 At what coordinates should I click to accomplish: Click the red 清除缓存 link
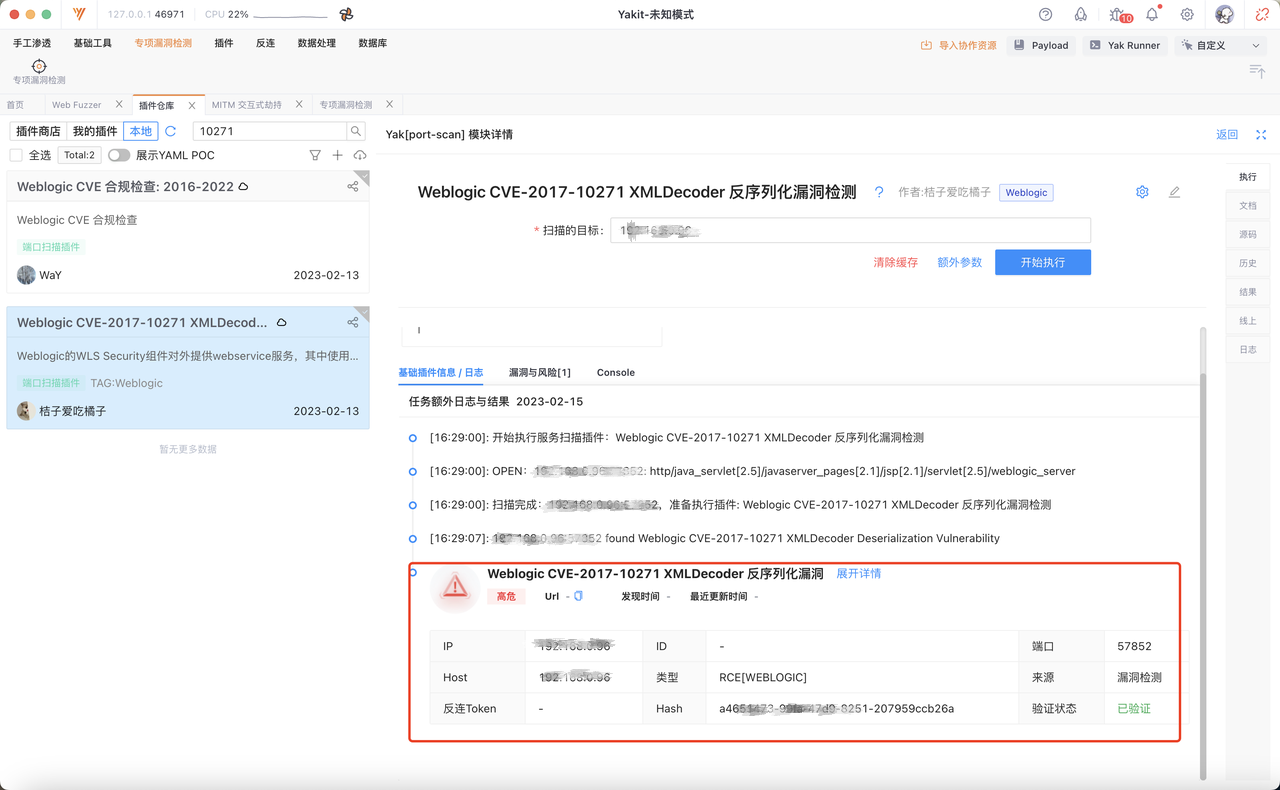click(x=896, y=262)
